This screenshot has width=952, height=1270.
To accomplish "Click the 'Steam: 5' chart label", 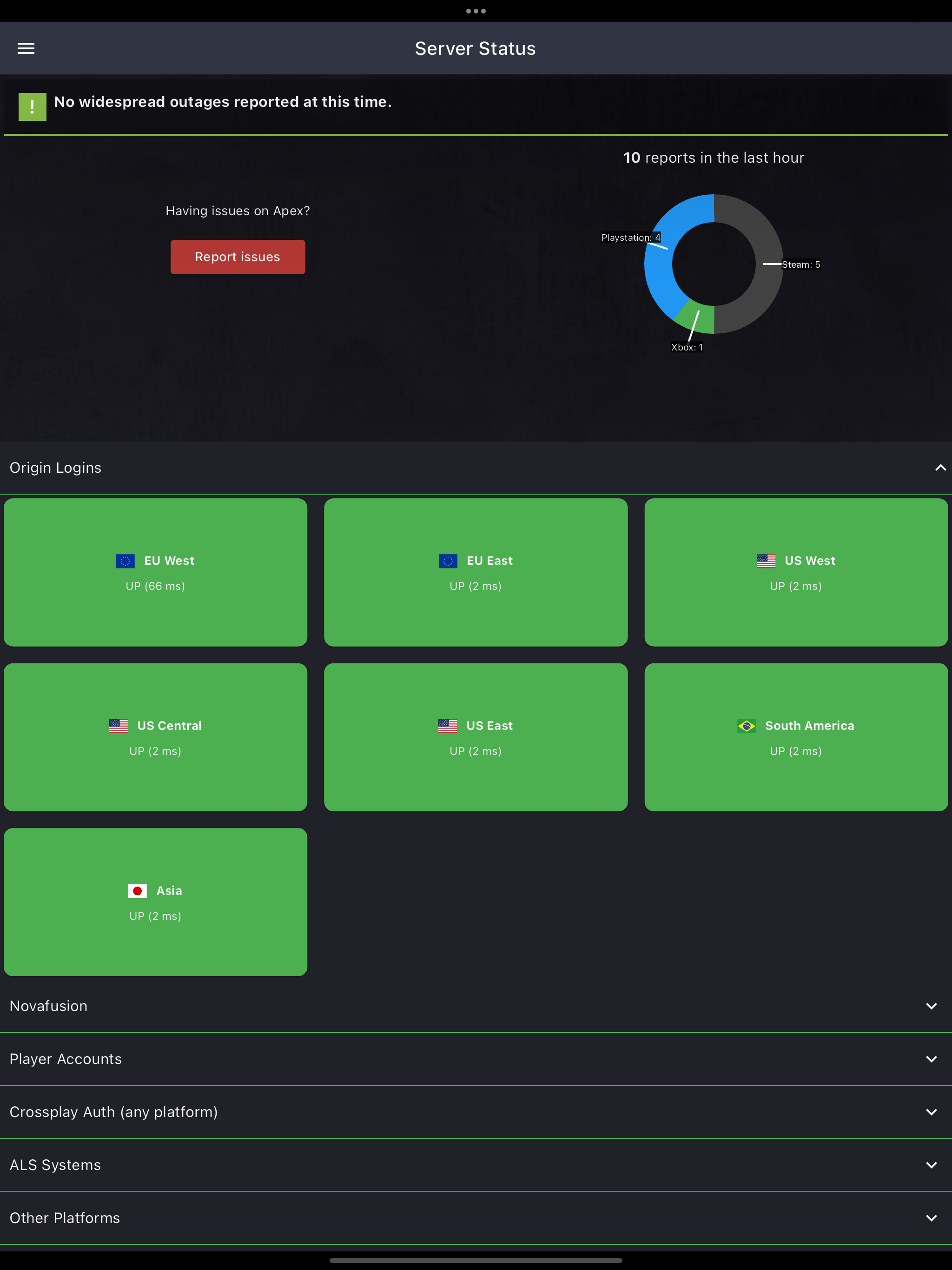I will (x=801, y=265).
